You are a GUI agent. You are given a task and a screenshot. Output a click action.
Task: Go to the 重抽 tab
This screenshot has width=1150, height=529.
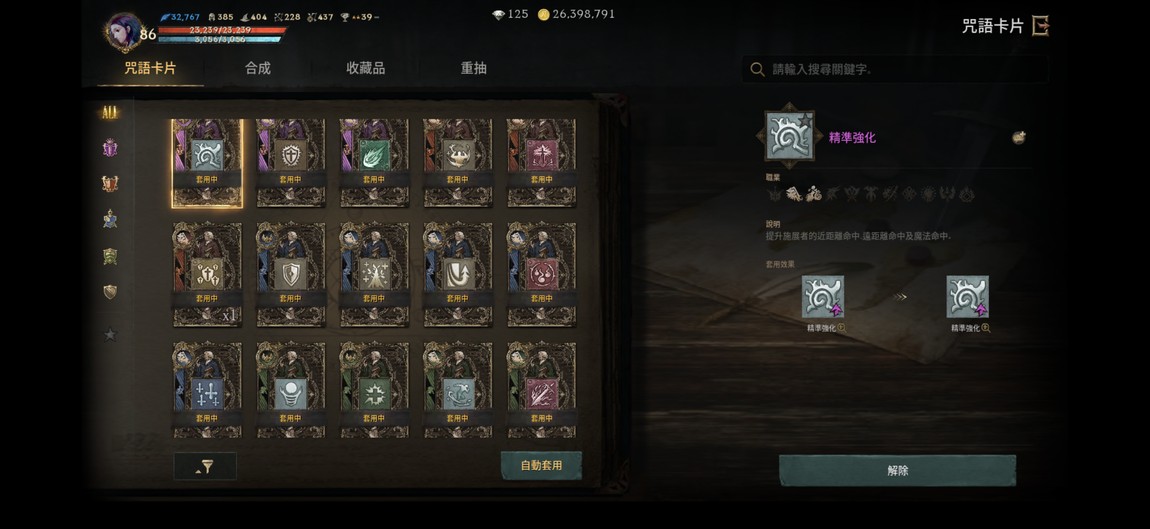point(473,69)
